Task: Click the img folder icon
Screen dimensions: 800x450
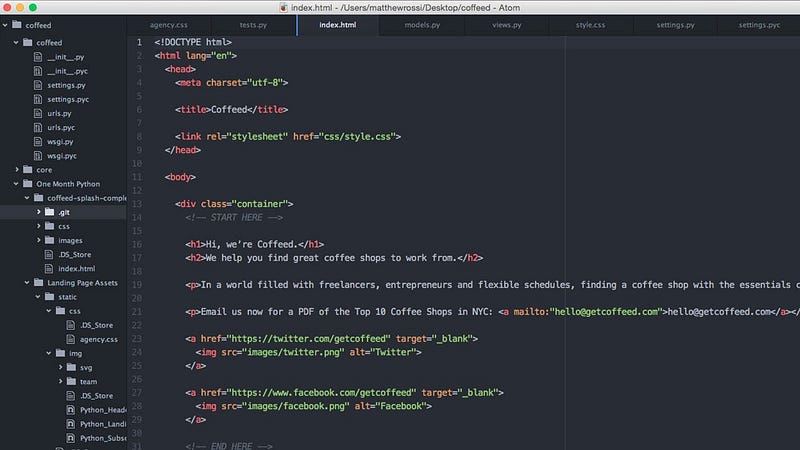Action: pyautogui.click(x=61, y=353)
